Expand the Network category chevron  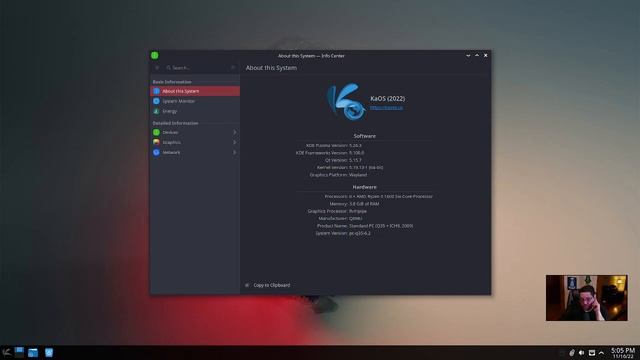(x=235, y=152)
